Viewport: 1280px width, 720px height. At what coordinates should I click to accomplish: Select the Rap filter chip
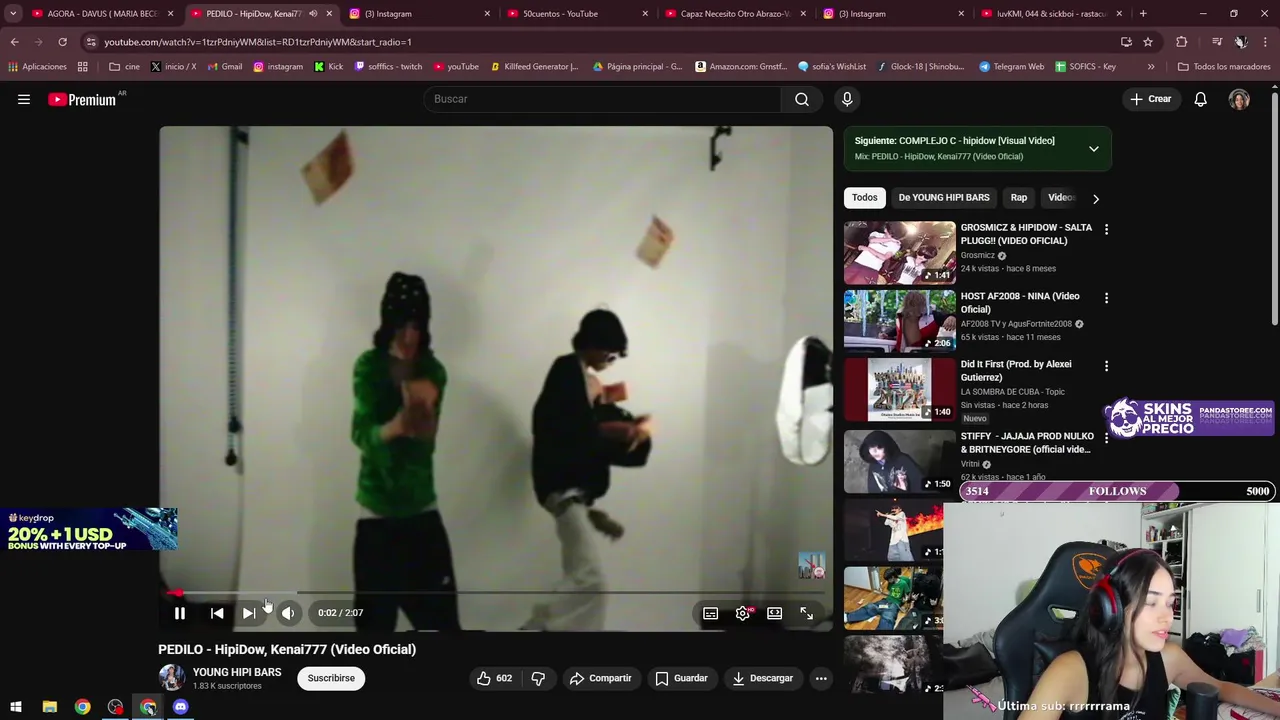[x=1019, y=198]
